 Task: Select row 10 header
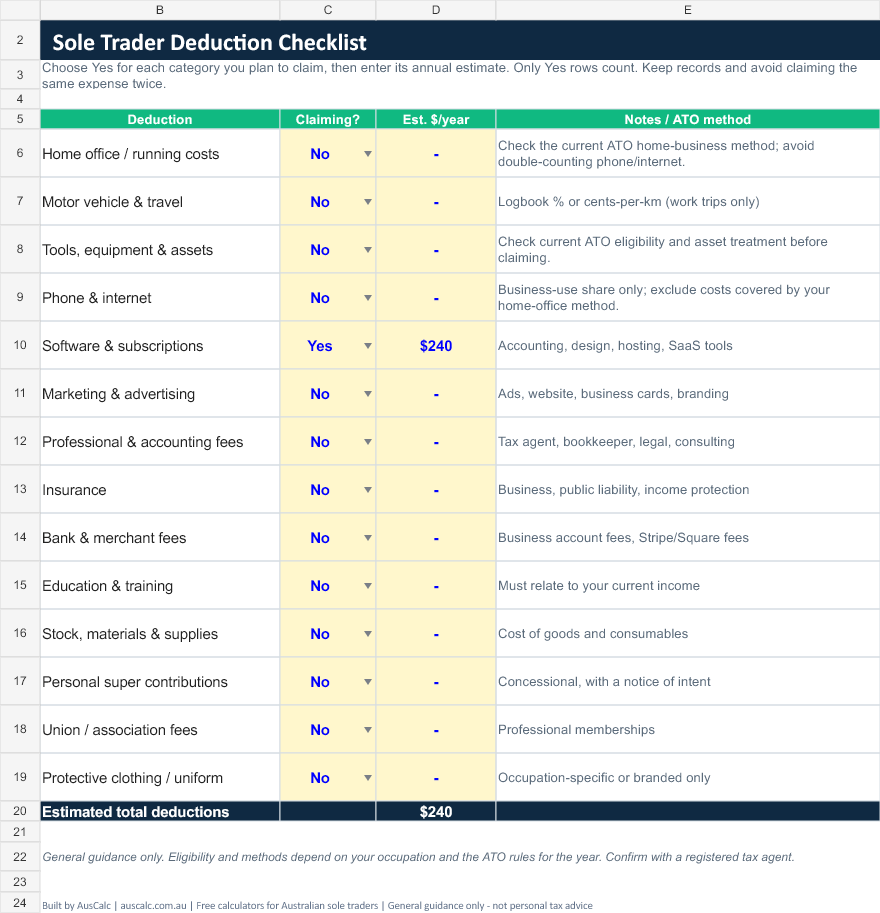click(20, 345)
